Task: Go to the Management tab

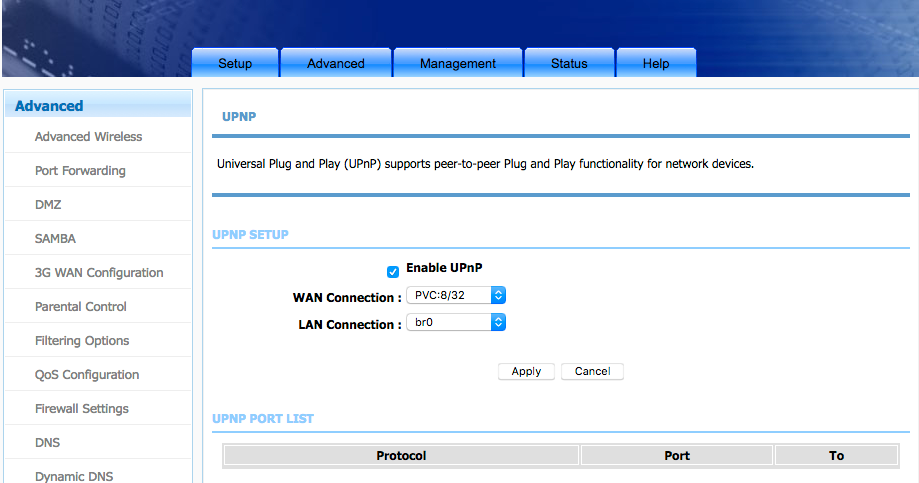Action: (x=458, y=63)
